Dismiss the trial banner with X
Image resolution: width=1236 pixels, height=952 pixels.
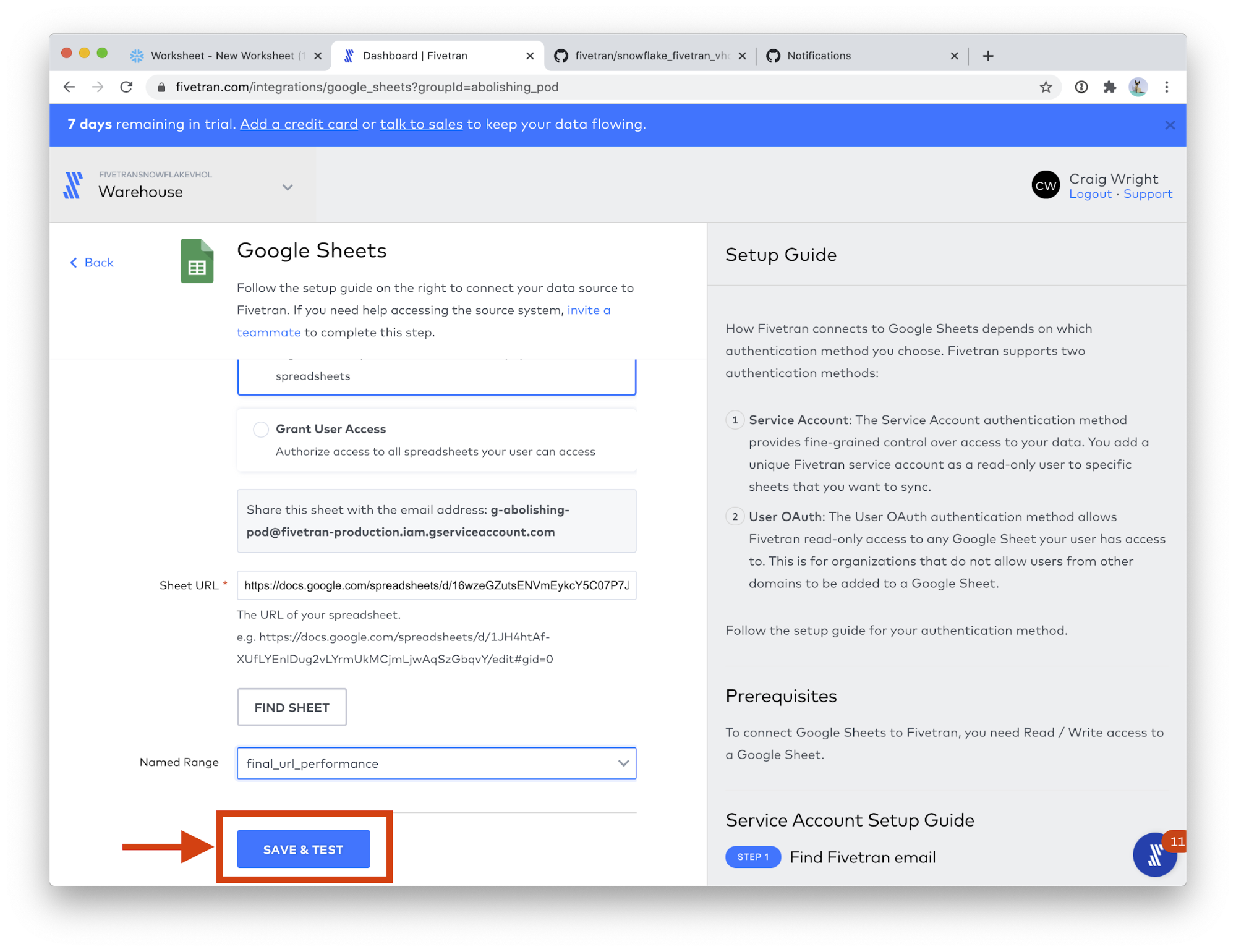click(x=1170, y=125)
